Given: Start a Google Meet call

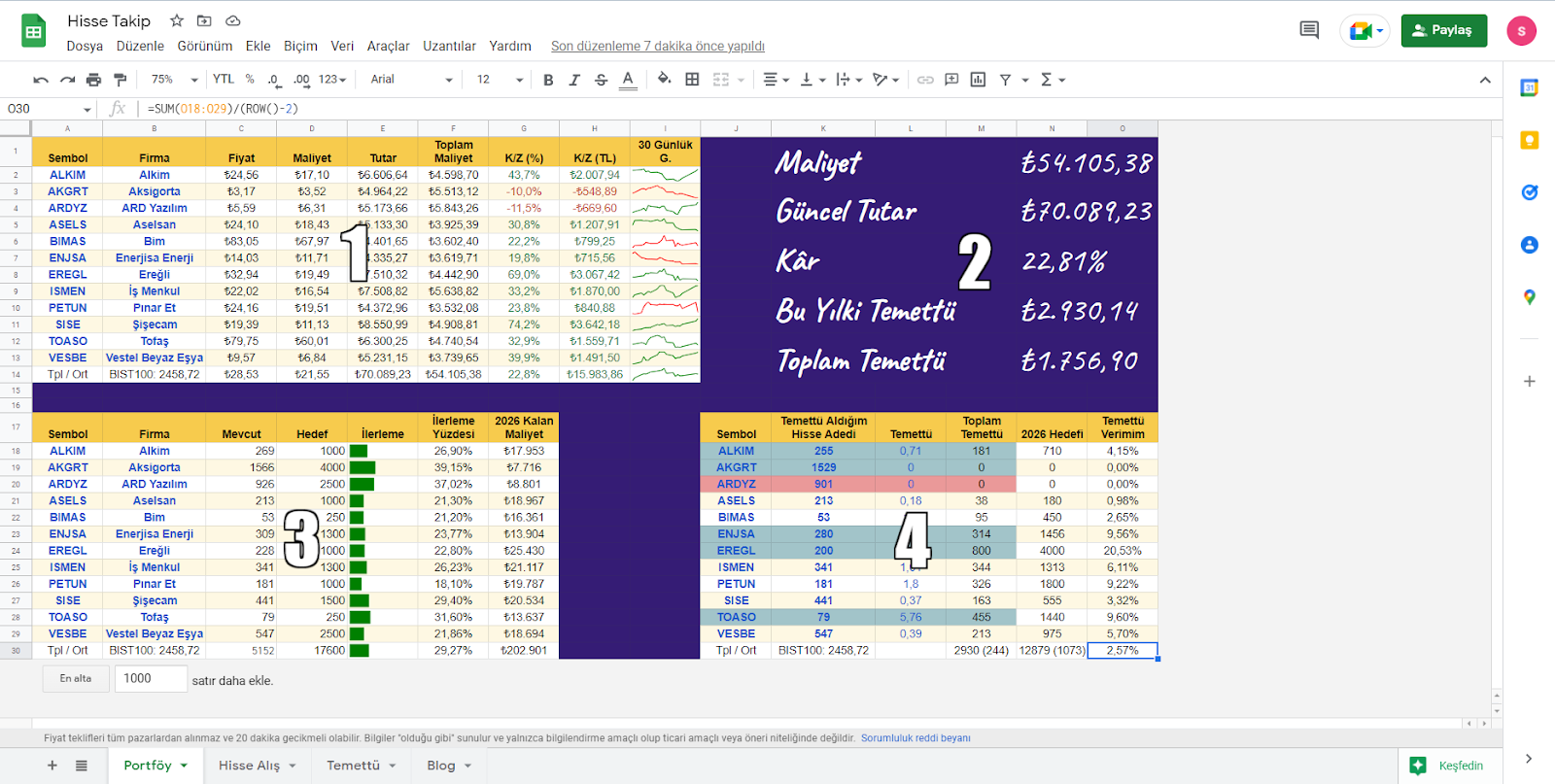Looking at the screenshot, I should click(1365, 30).
